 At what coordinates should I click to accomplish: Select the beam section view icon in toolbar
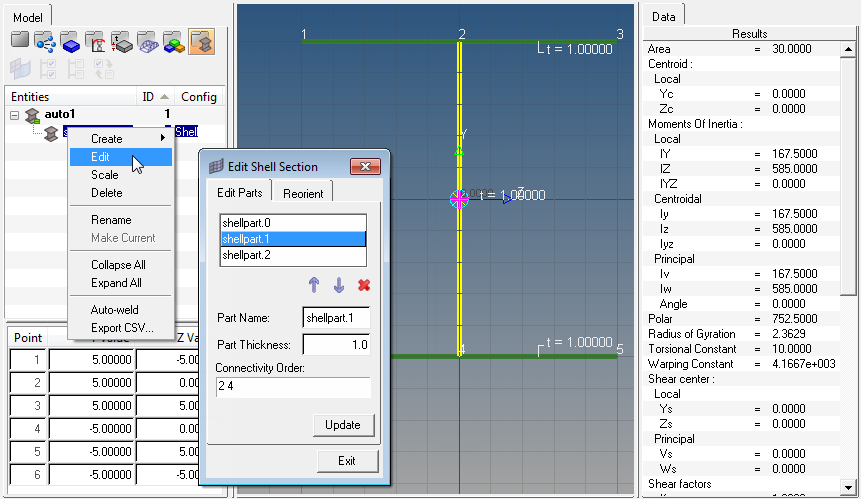pos(201,41)
